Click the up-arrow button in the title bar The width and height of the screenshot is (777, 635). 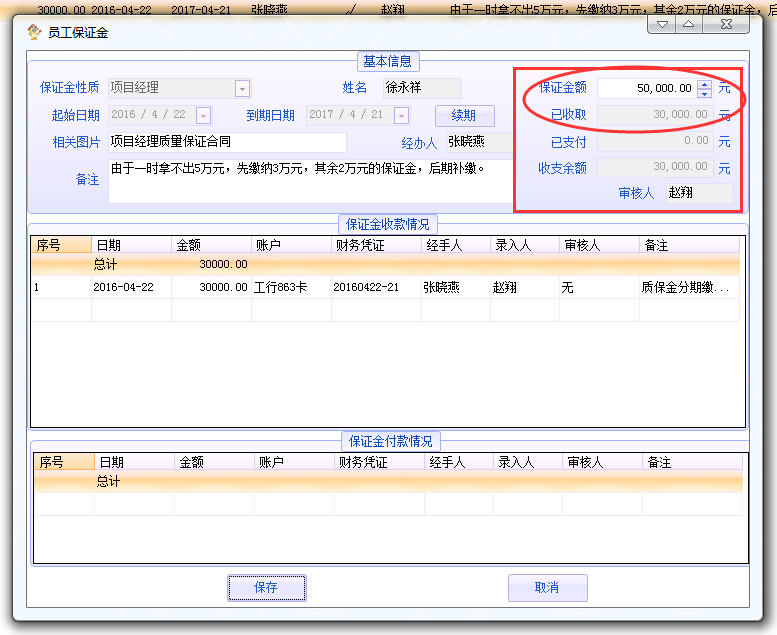point(689,25)
